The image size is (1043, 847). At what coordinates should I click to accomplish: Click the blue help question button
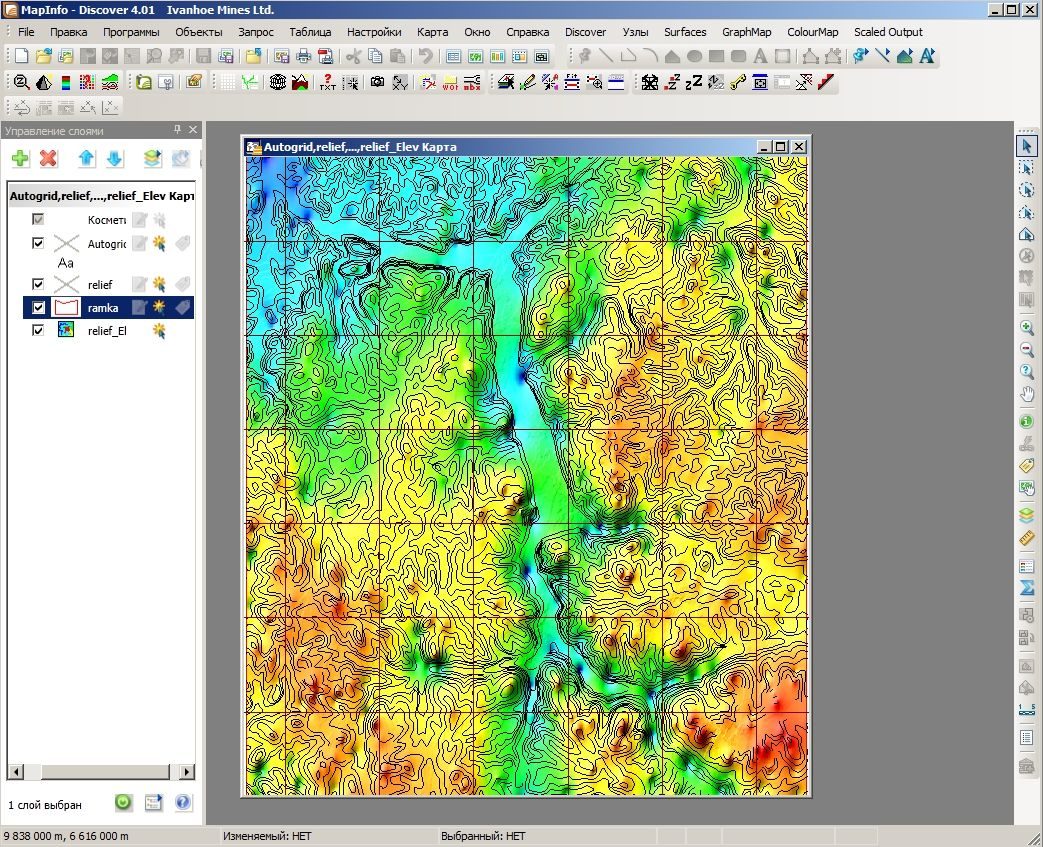click(x=183, y=802)
